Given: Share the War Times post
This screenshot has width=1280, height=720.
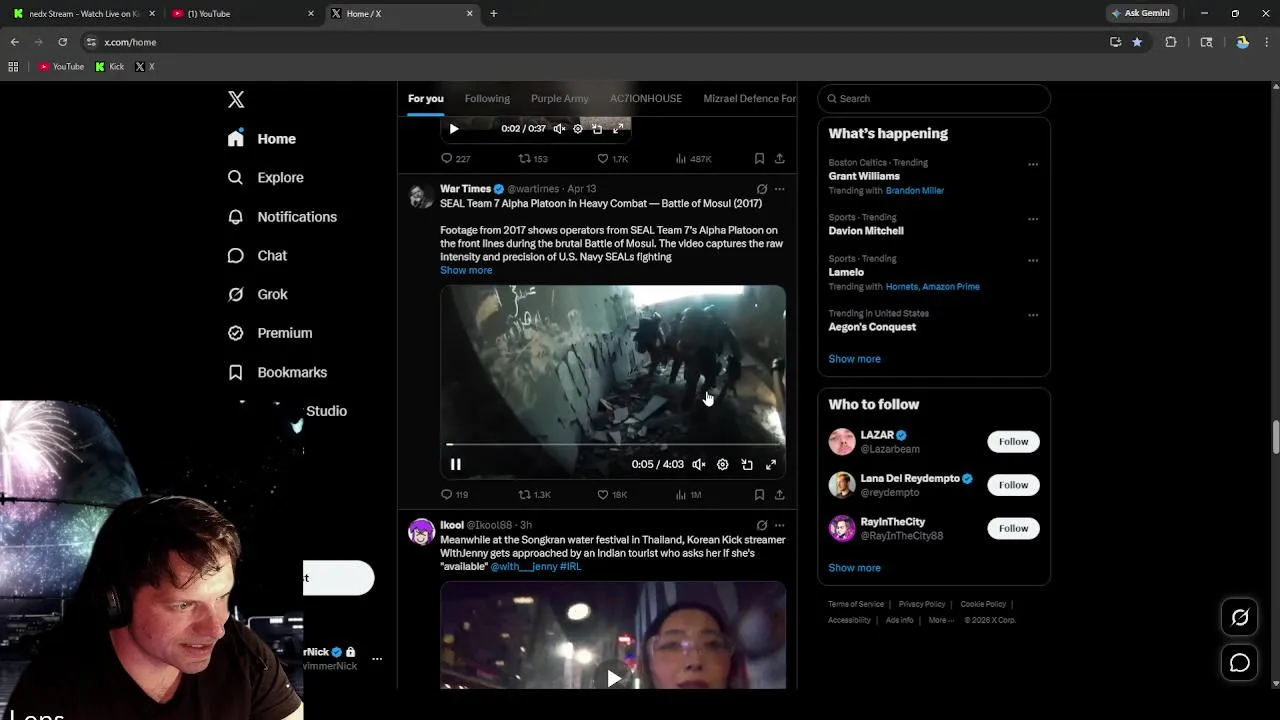Looking at the screenshot, I should pyautogui.click(x=779, y=494).
